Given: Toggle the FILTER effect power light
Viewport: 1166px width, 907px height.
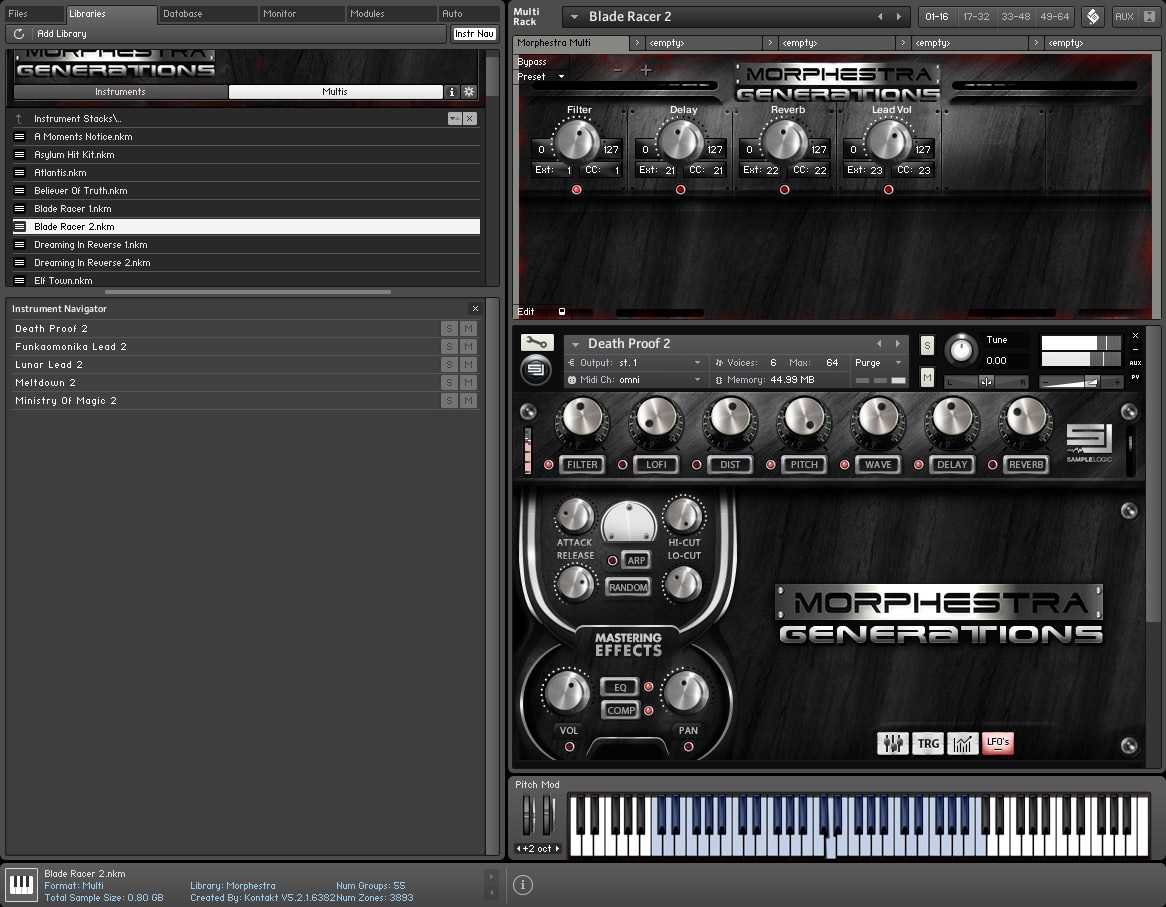Looking at the screenshot, I should (x=549, y=465).
